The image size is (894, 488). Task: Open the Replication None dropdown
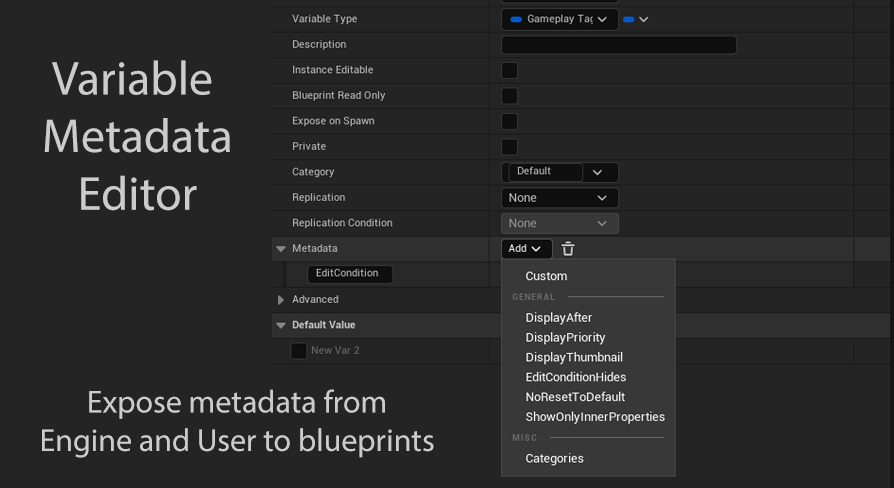(559, 198)
